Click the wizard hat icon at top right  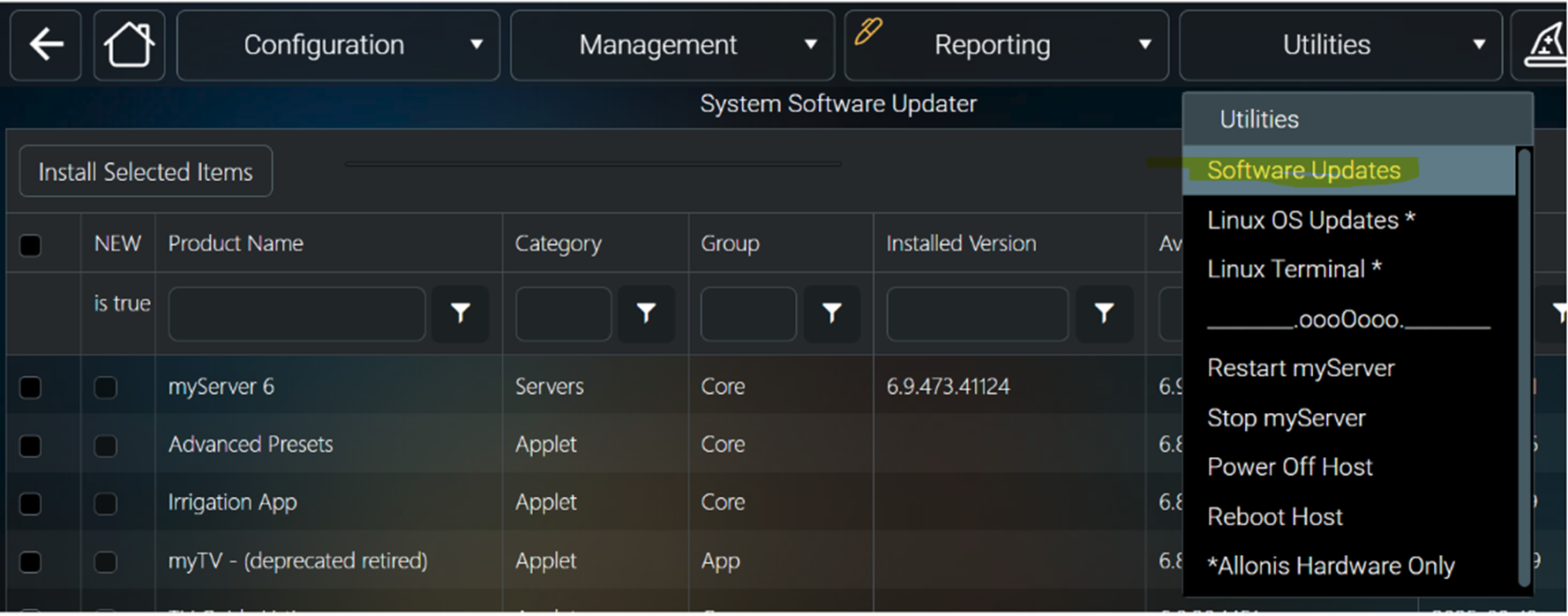click(1545, 44)
